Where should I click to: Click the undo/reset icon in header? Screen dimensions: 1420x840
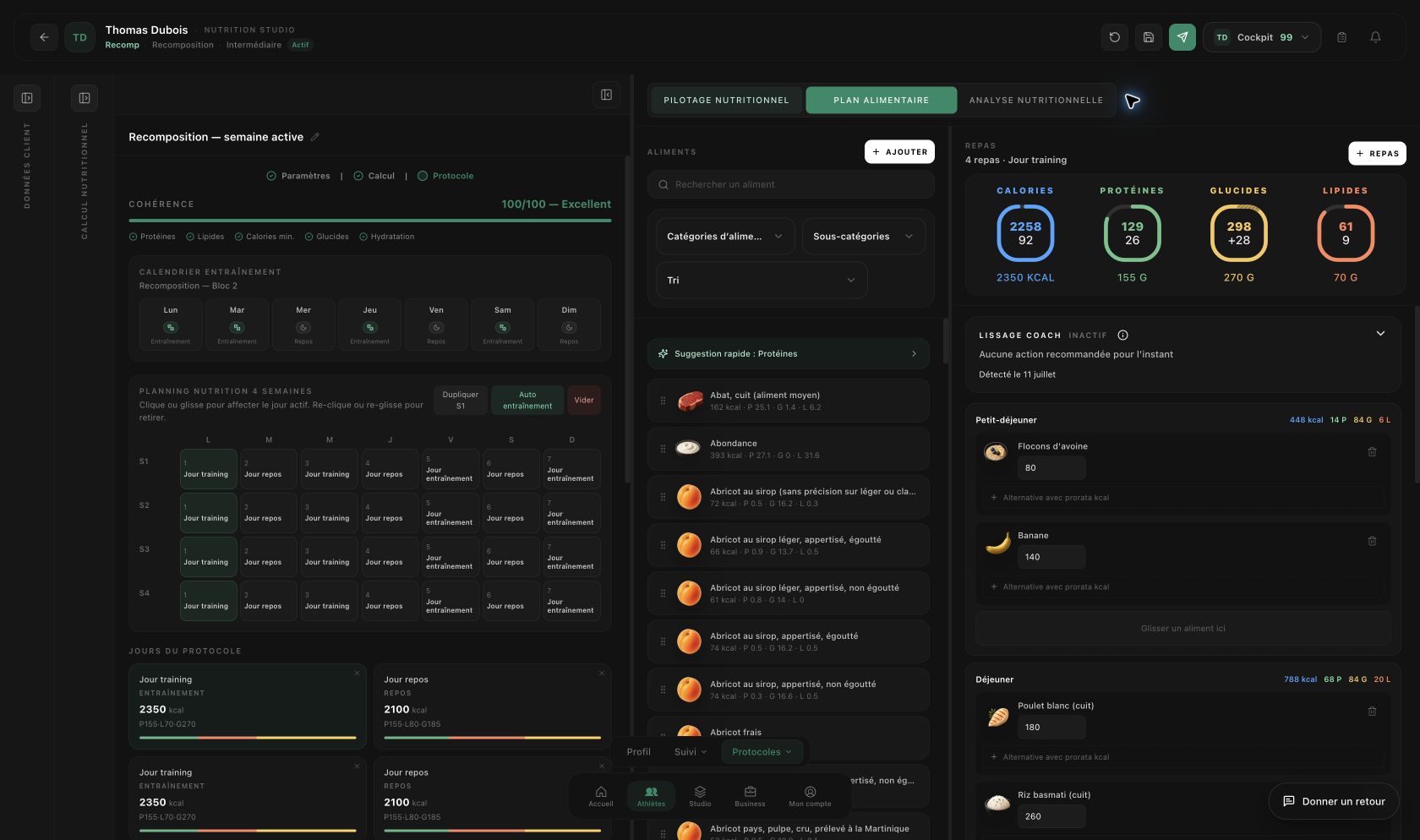pos(1114,37)
